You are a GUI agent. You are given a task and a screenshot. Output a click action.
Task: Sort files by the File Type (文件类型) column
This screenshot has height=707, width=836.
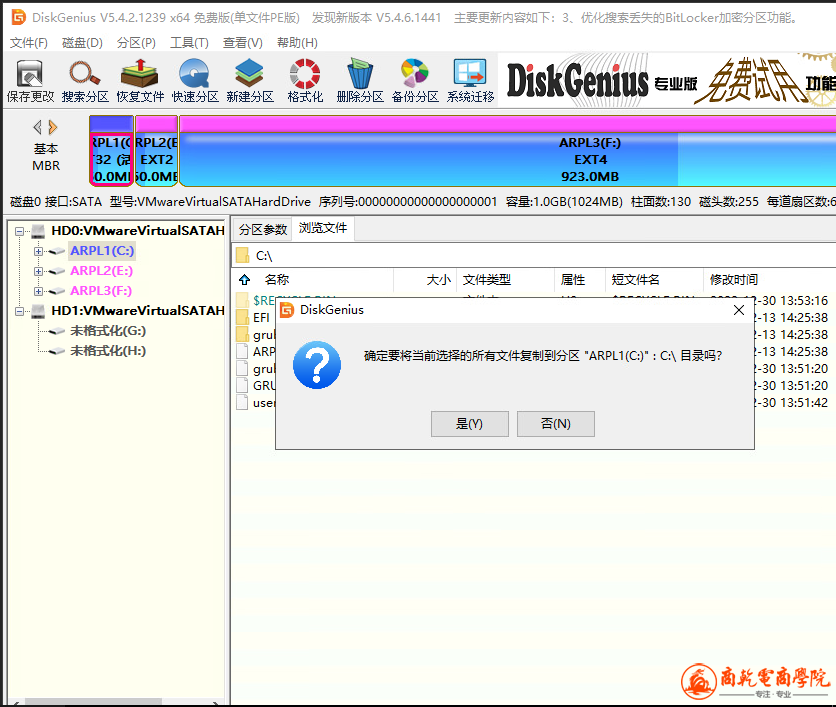[x=505, y=279]
